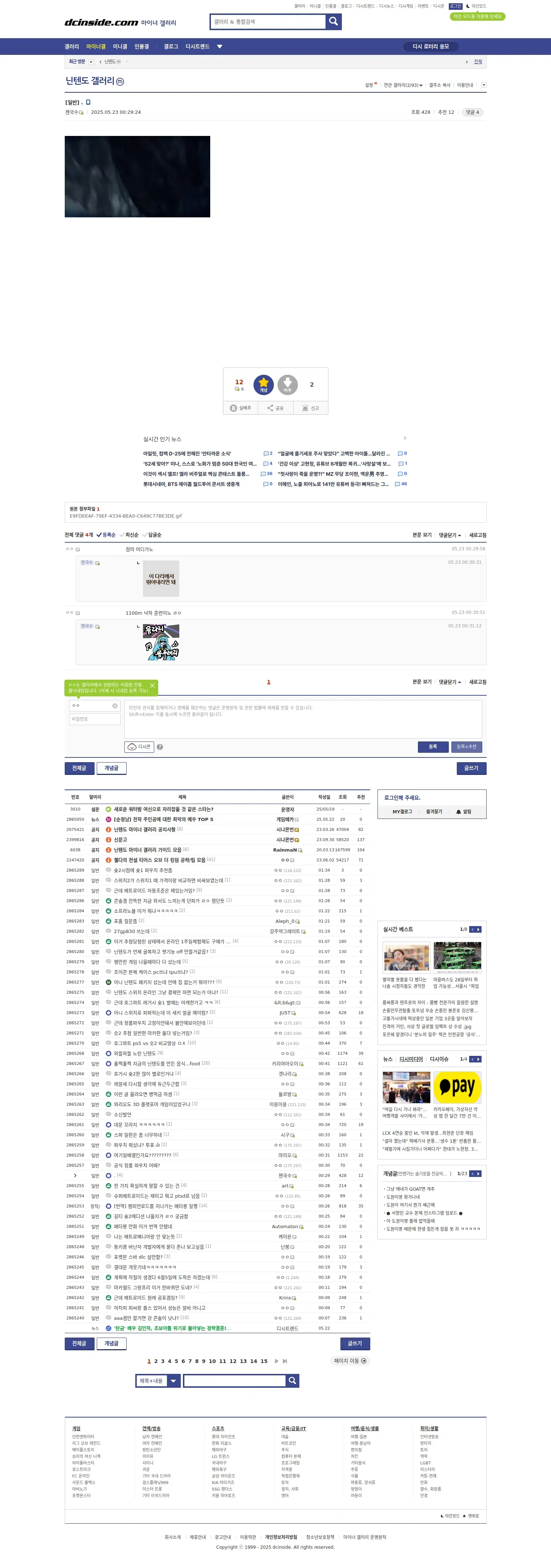This screenshot has width=551, height=1568.
Task: Click 등록+추천 button
Action: tap(467, 746)
